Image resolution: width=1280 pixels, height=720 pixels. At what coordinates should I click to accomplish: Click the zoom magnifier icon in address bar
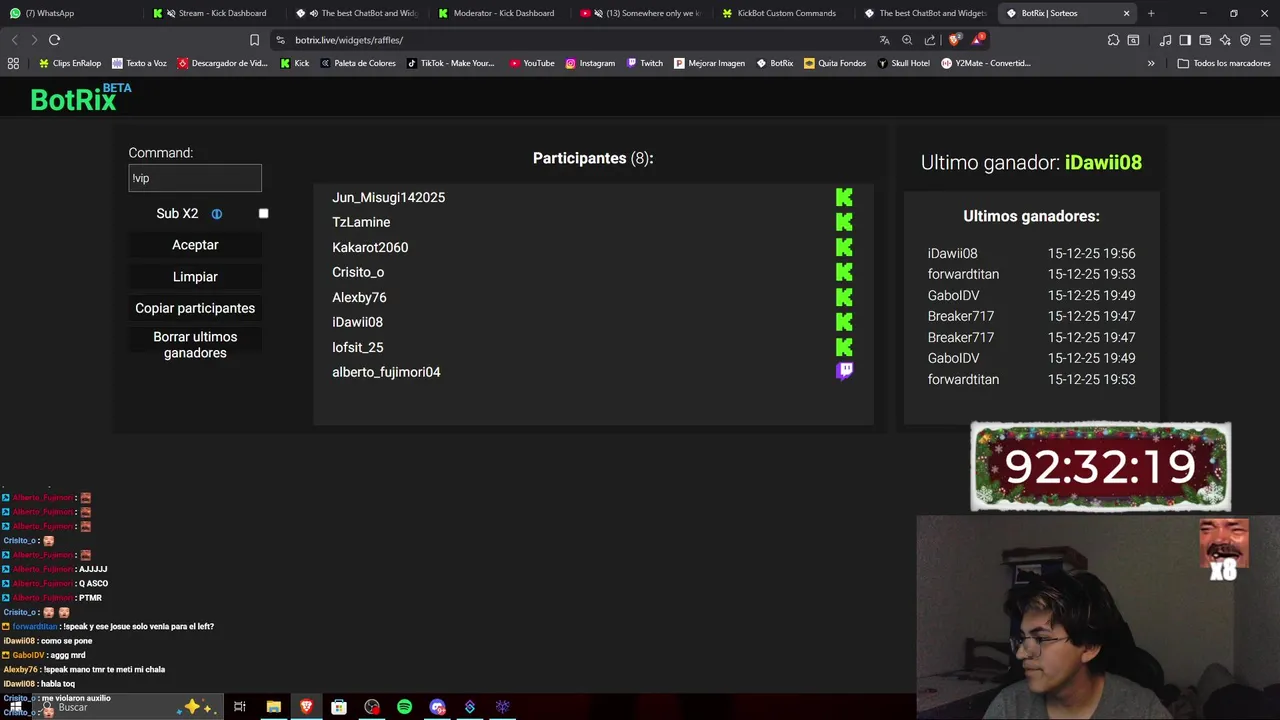click(907, 40)
